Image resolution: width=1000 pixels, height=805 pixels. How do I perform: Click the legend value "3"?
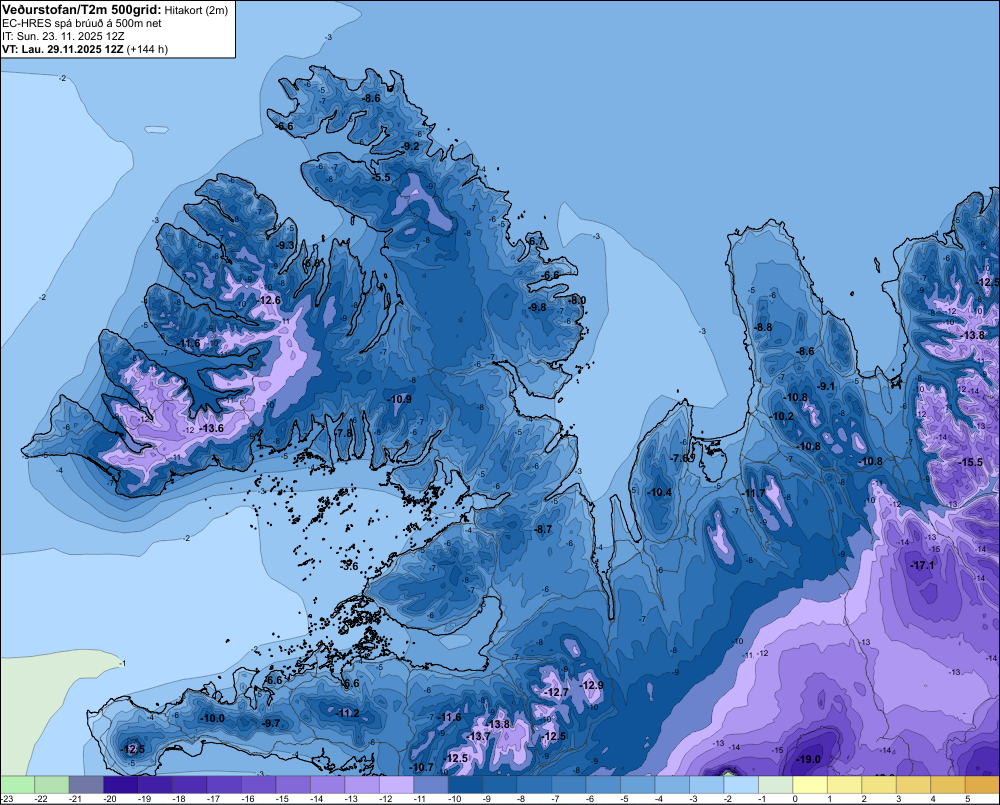(x=899, y=799)
